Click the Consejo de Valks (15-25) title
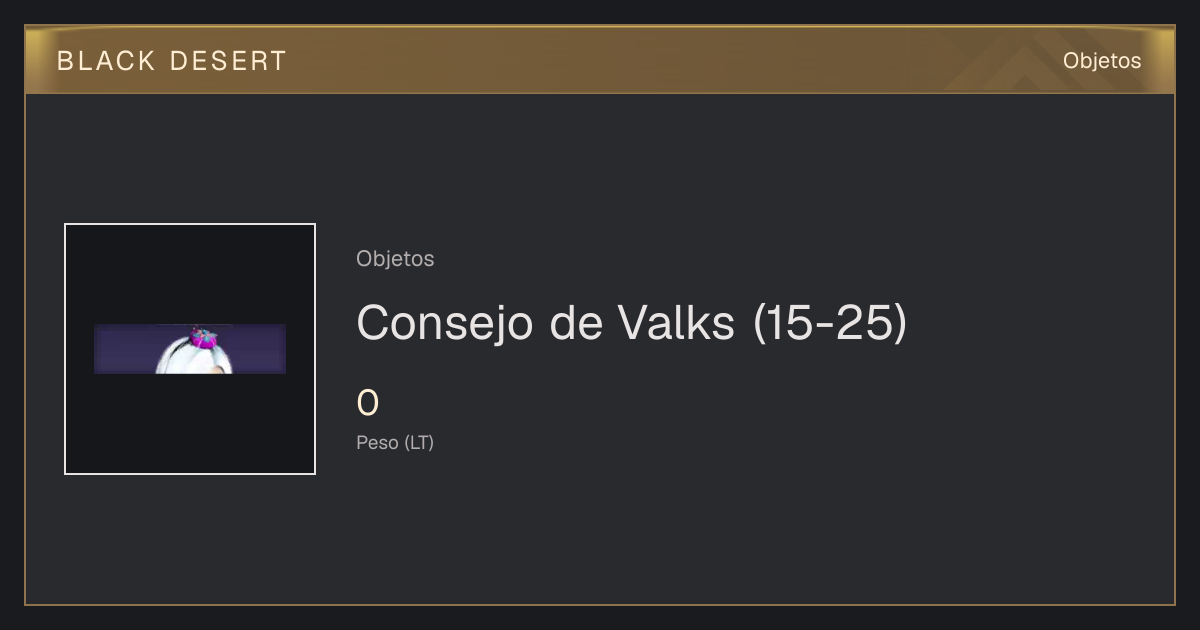Image resolution: width=1200 pixels, height=630 pixels. pyautogui.click(x=632, y=322)
